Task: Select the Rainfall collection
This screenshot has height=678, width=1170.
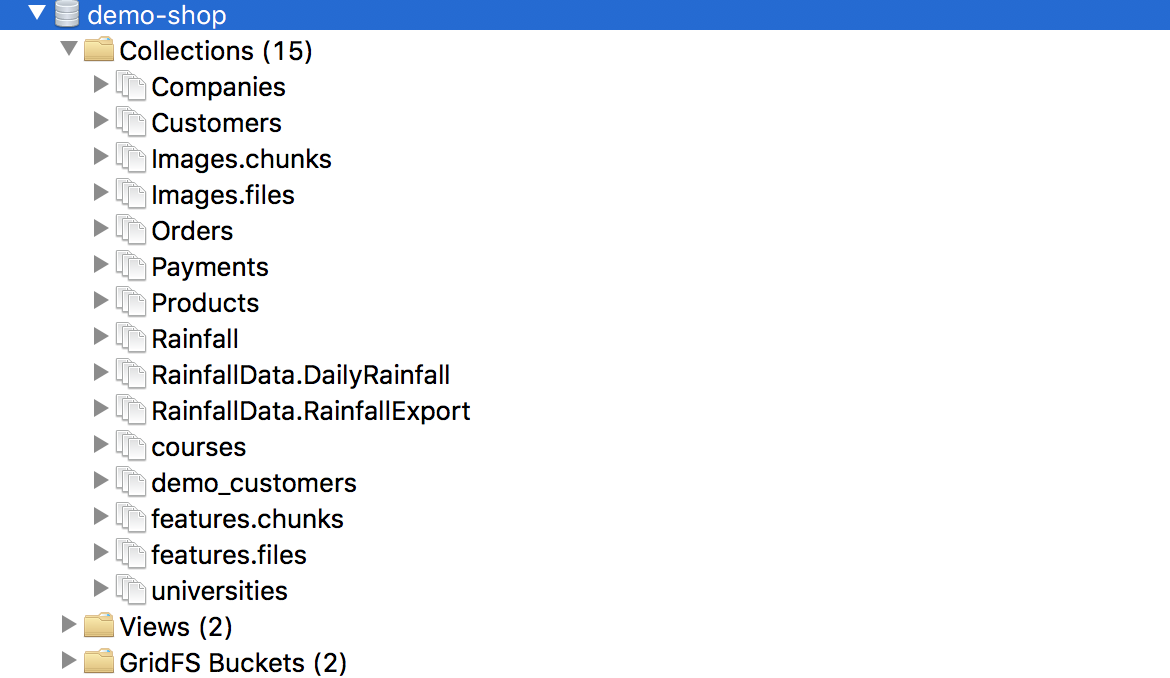Action: click(x=195, y=338)
